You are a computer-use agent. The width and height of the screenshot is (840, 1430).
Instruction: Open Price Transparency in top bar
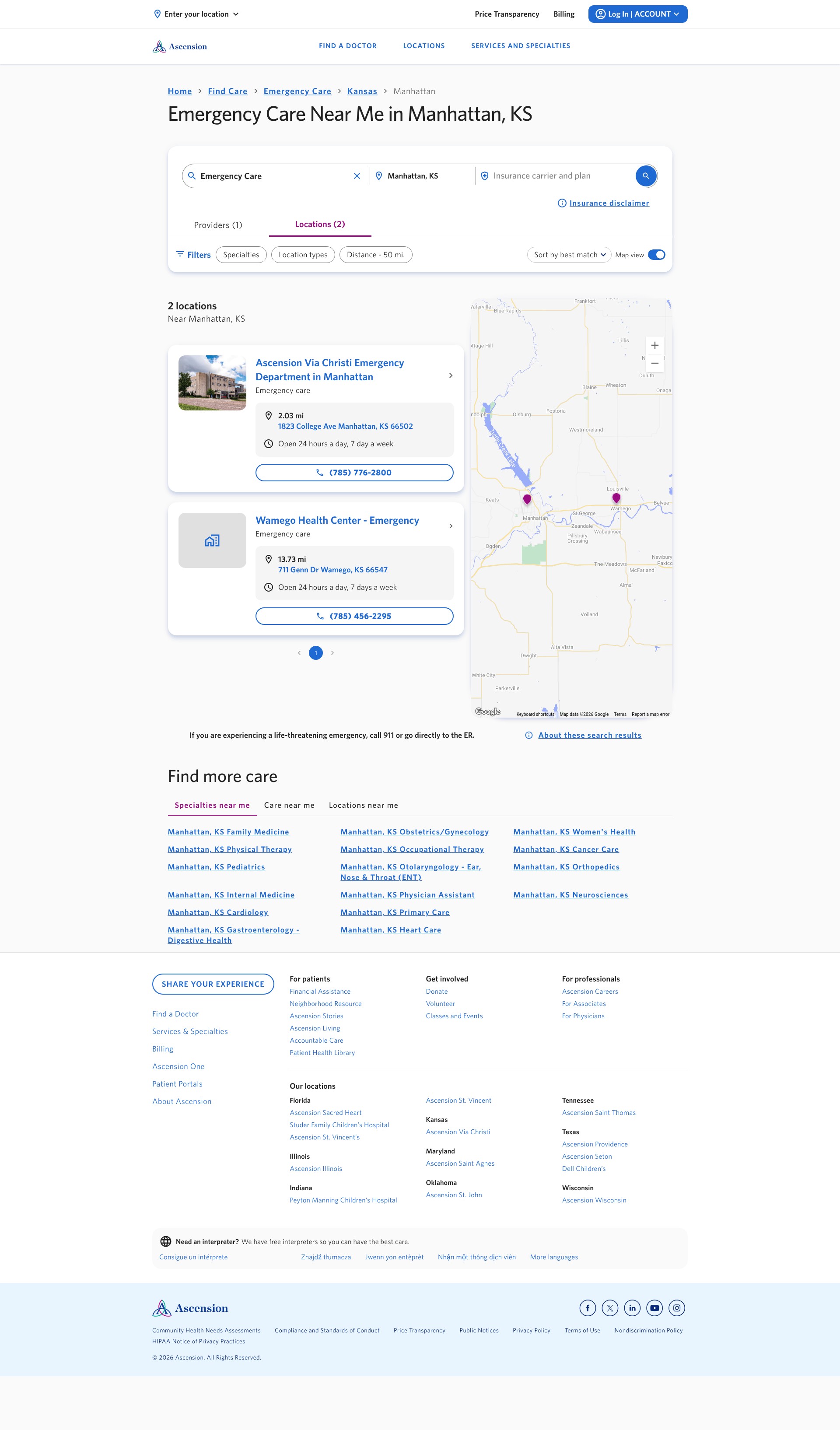[507, 14]
